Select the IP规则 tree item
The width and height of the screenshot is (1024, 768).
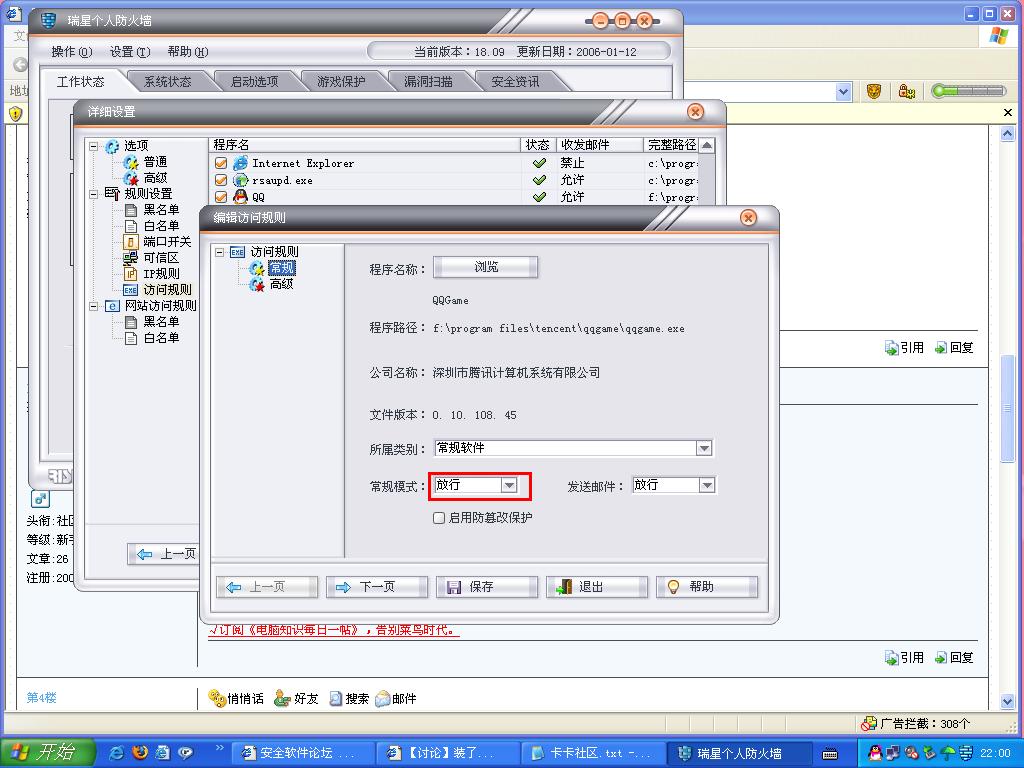[161, 274]
